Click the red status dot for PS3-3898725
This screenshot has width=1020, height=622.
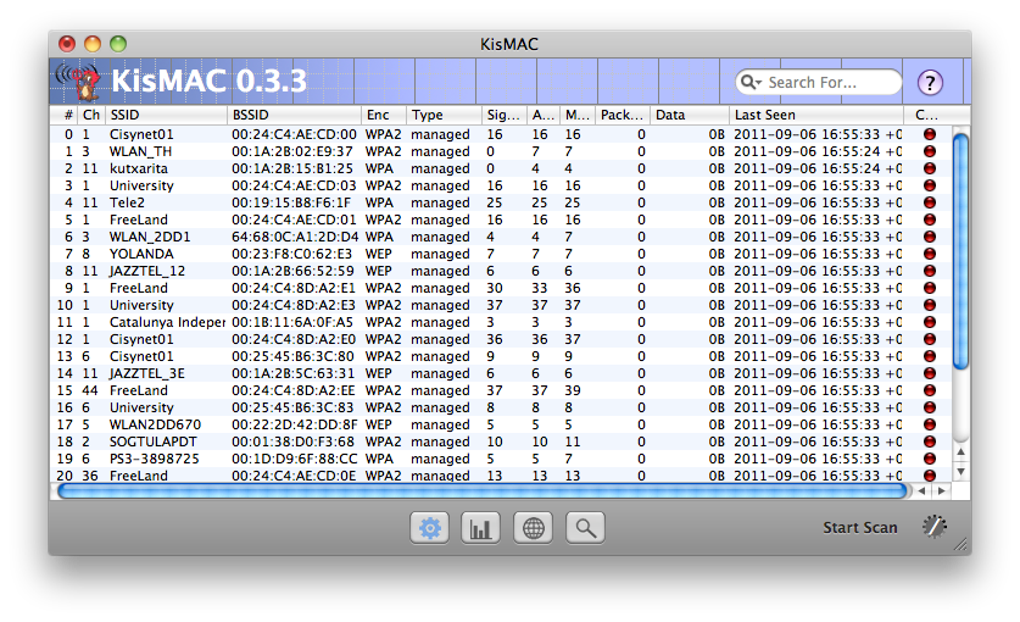(x=930, y=459)
